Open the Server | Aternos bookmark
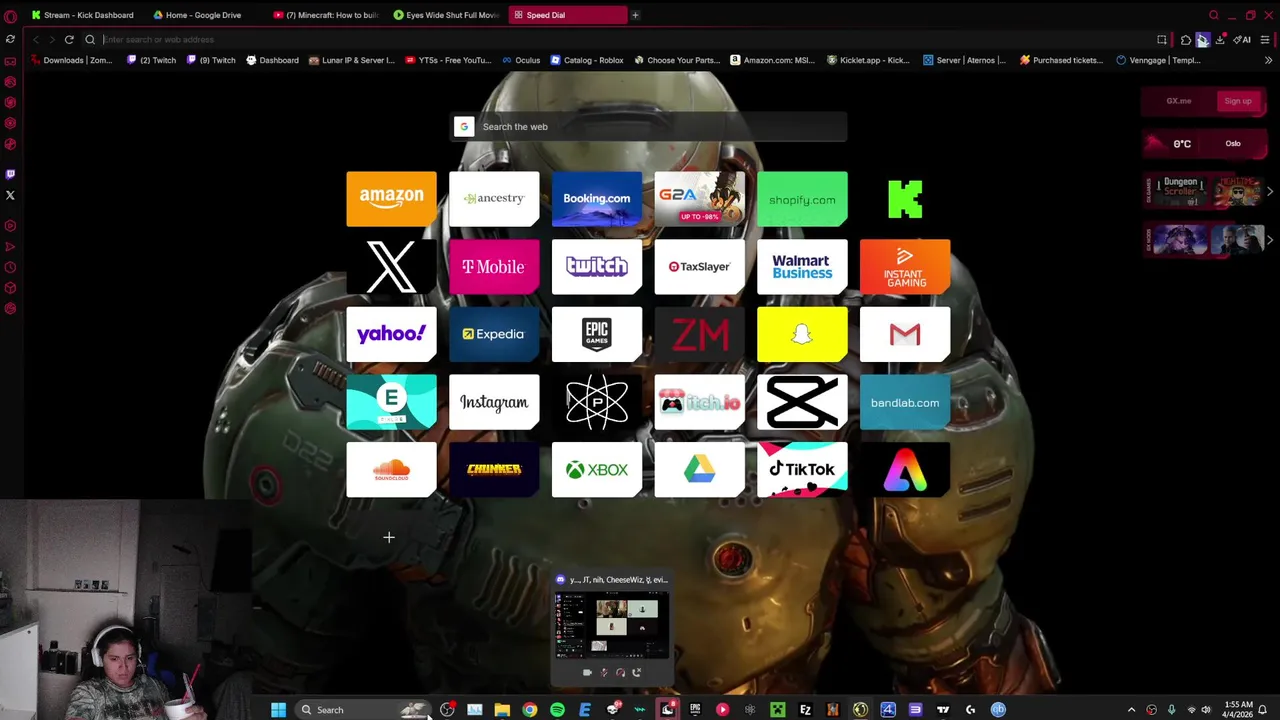The height and width of the screenshot is (720, 1280). click(964, 60)
